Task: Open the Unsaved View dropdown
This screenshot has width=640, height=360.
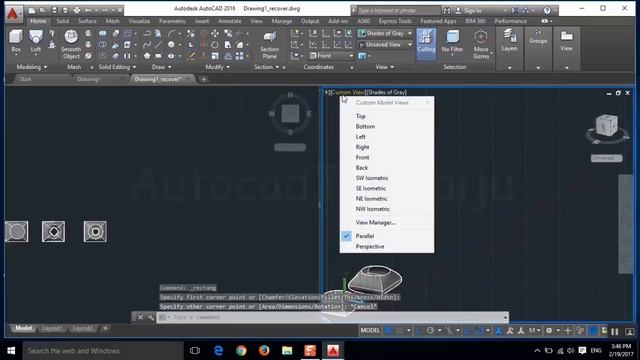Action: [385, 44]
